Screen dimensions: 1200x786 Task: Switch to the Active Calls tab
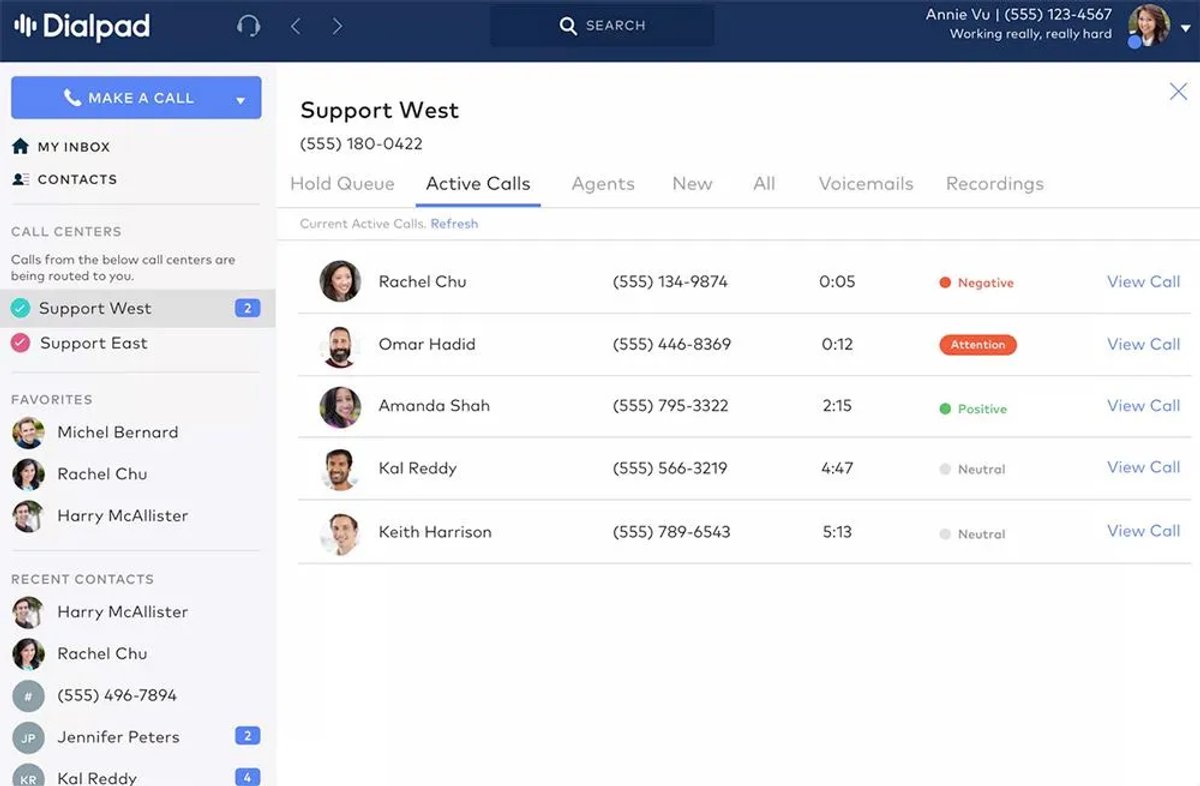[x=478, y=184]
